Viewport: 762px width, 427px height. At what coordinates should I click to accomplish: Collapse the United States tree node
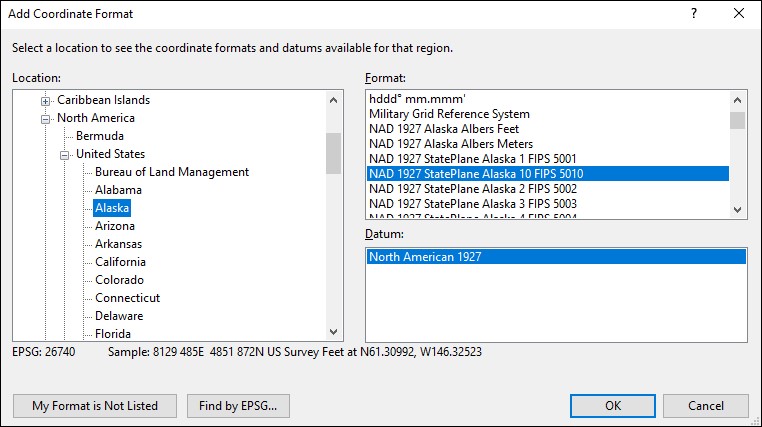tap(64, 154)
